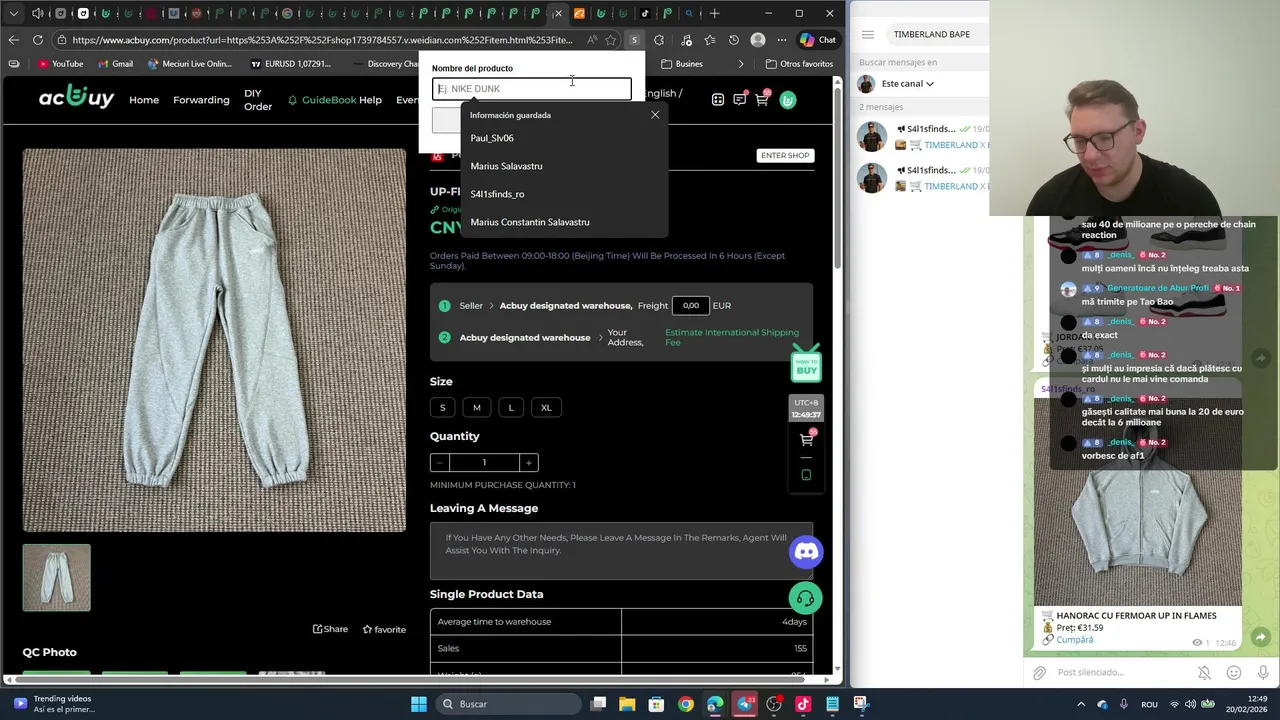
Task: Select the sweatpants thumbnail under main image
Action: pos(57,577)
